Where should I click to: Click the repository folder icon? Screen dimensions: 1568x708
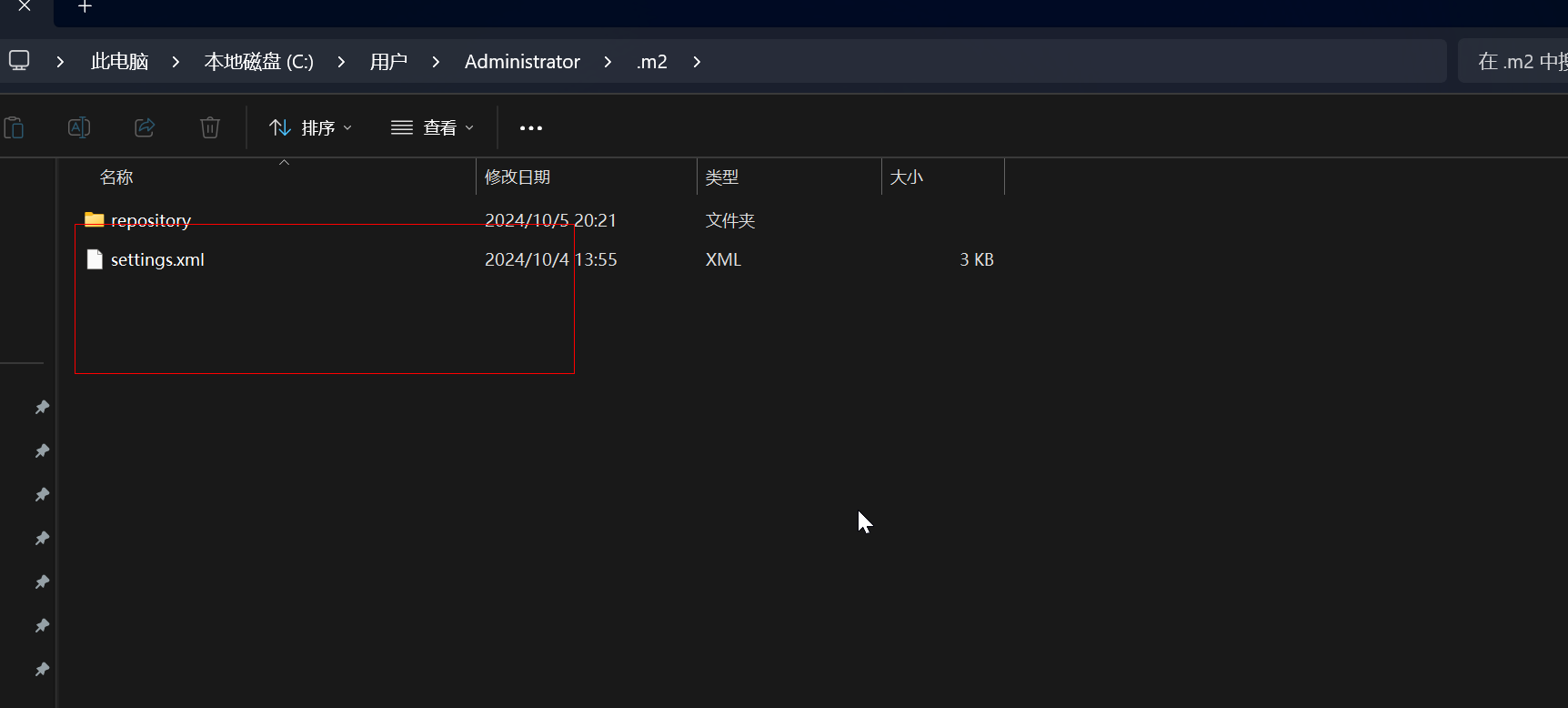pos(95,219)
